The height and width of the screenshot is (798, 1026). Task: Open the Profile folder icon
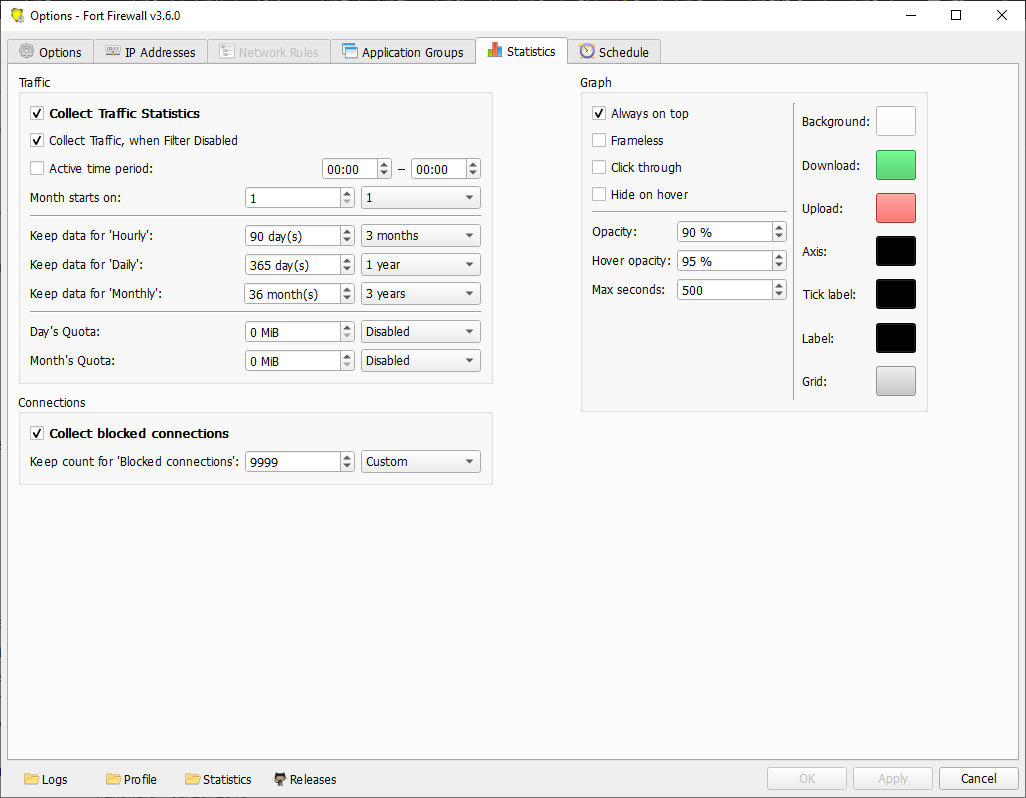113,779
